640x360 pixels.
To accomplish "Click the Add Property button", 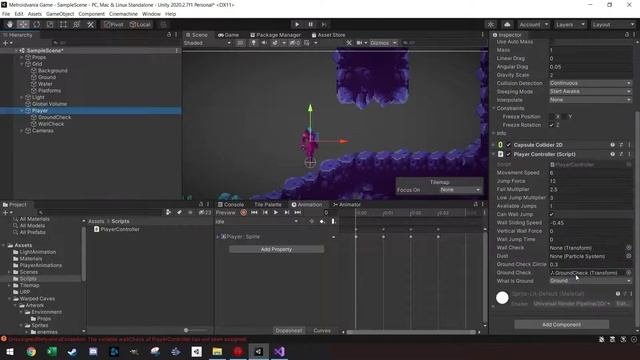I will (276, 249).
